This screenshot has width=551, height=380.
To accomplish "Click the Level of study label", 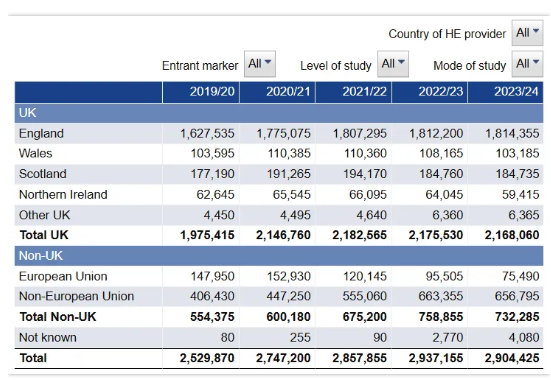I will click(336, 65).
